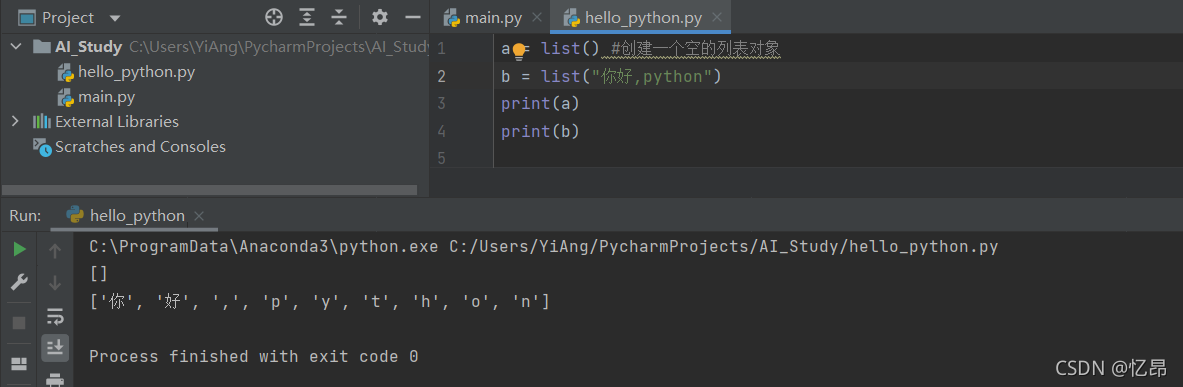Click the restore layout icon in Run panel
Image resolution: width=1183 pixels, height=387 pixels.
tap(19, 364)
